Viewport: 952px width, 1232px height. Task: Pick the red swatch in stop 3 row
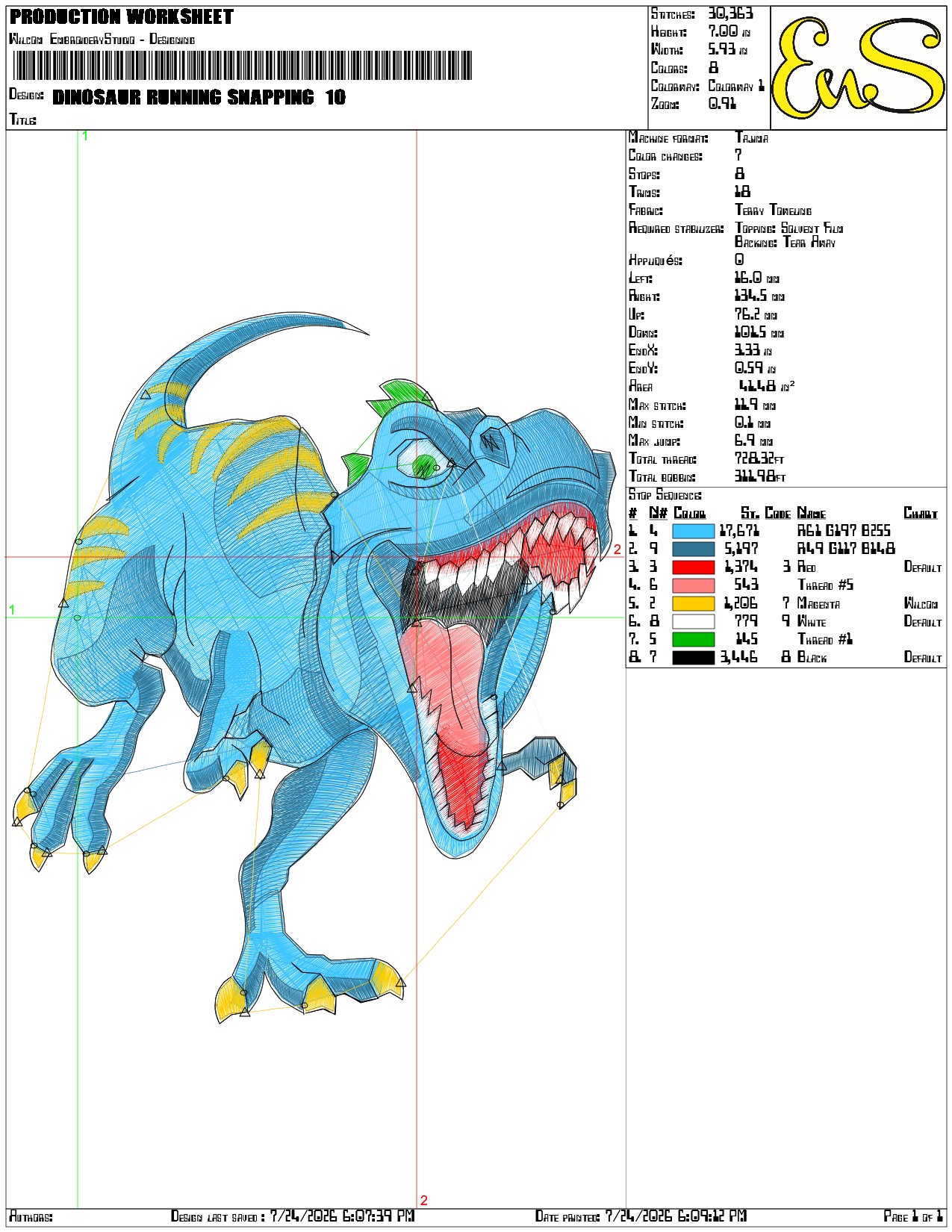pyautogui.click(x=693, y=567)
